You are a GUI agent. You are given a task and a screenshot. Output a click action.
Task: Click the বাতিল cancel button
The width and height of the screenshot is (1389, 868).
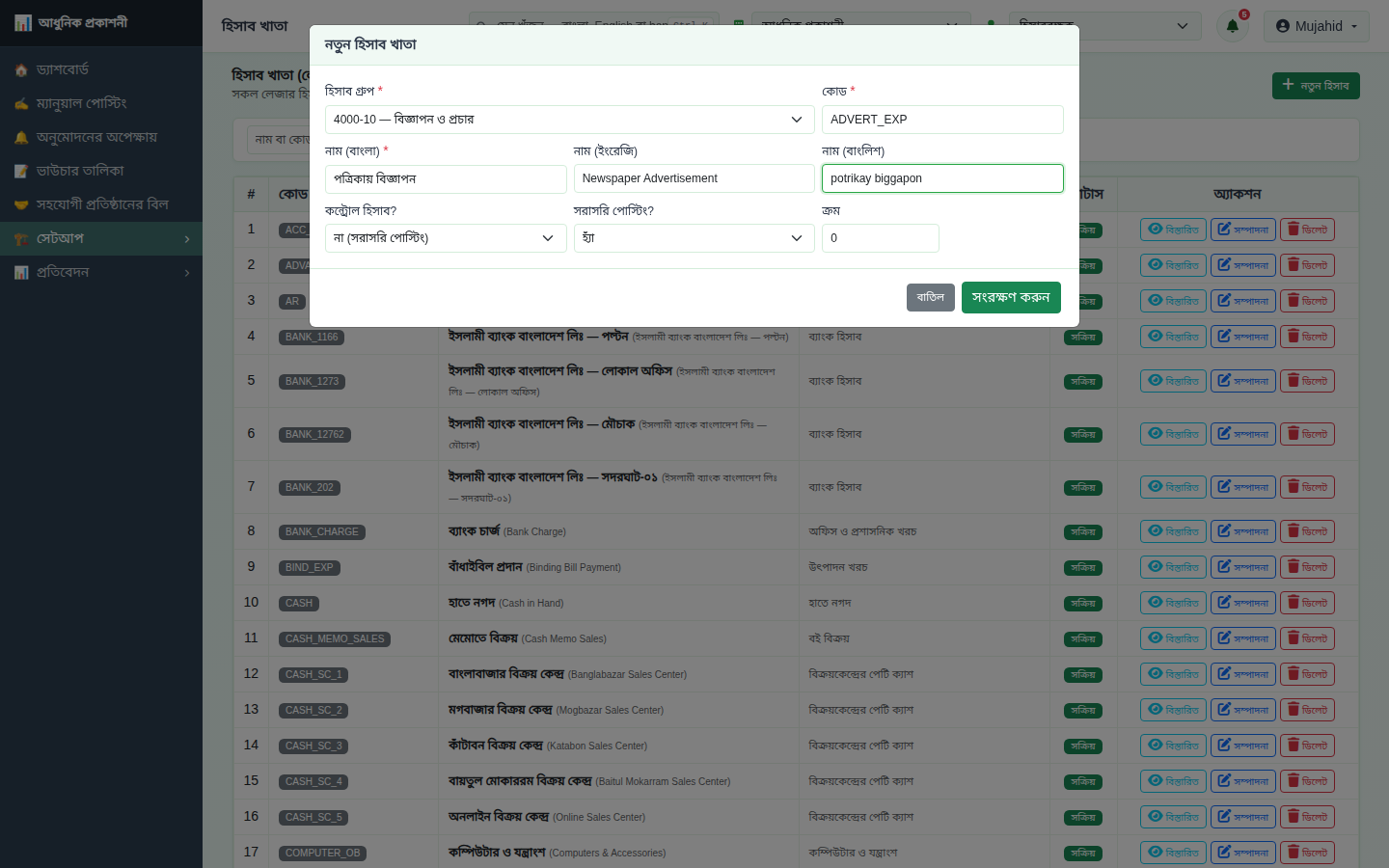coord(931,297)
